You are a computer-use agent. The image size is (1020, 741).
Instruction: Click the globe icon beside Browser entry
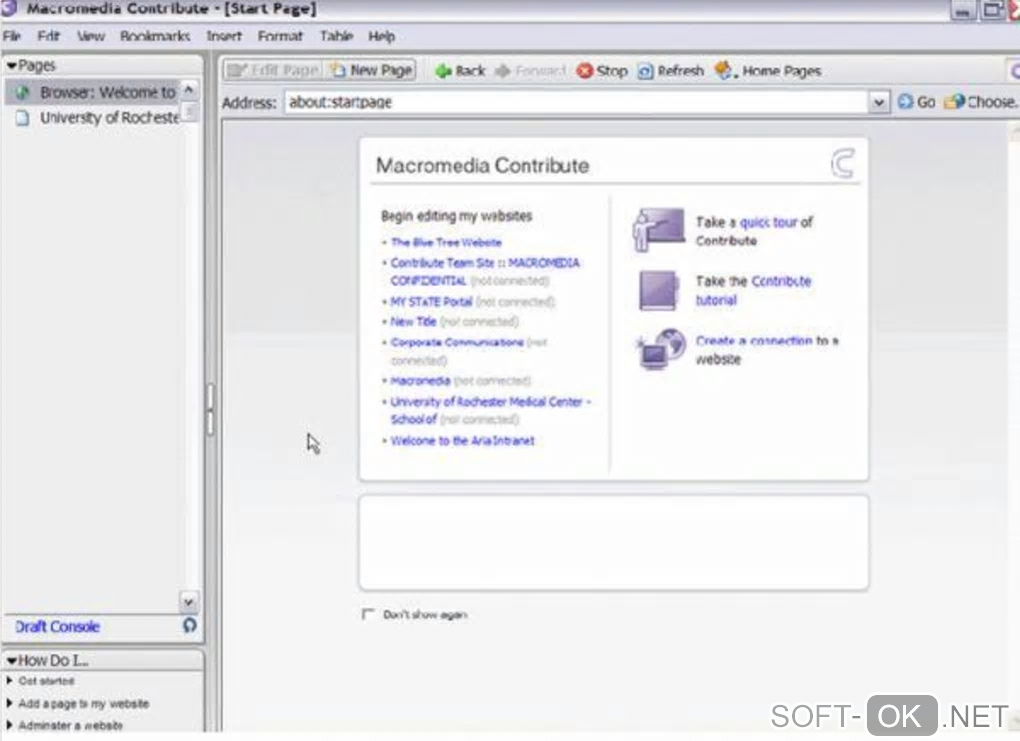23,92
